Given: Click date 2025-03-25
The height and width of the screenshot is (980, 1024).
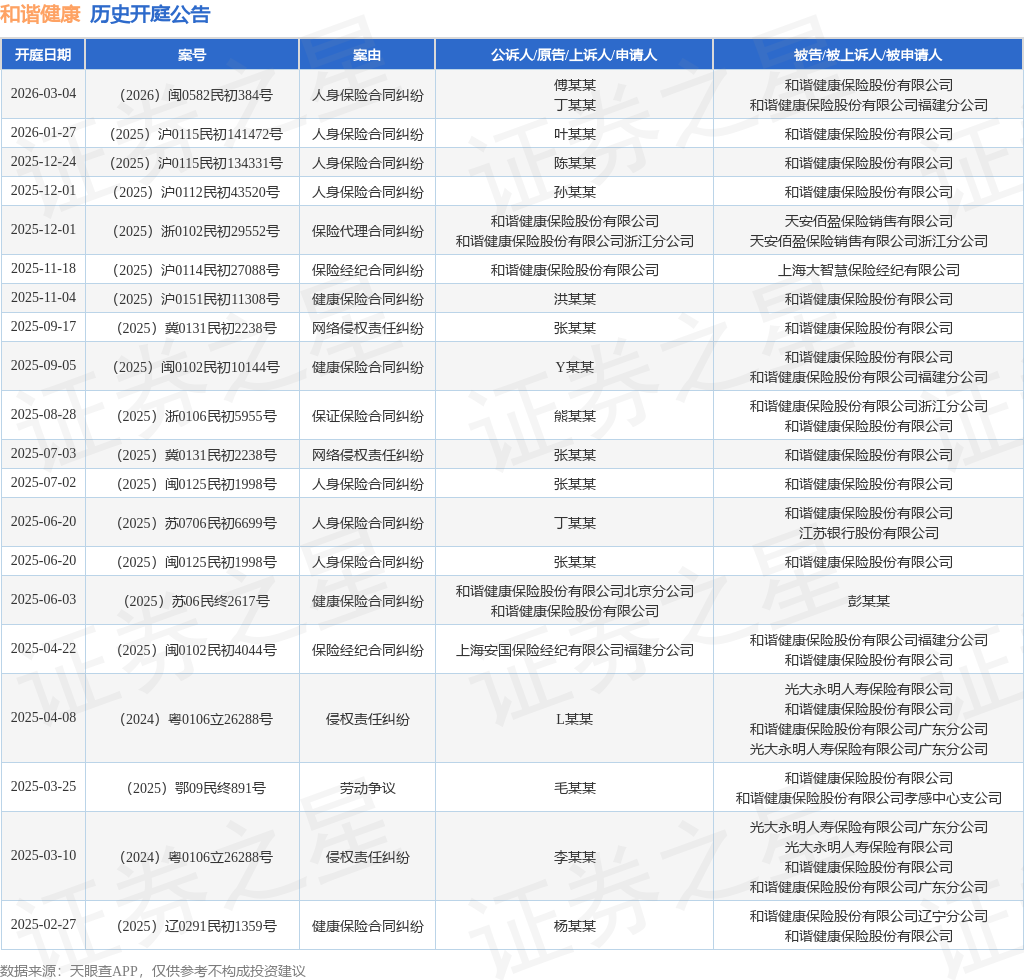Looking at the screenshot, I should [x=43, y=787].
